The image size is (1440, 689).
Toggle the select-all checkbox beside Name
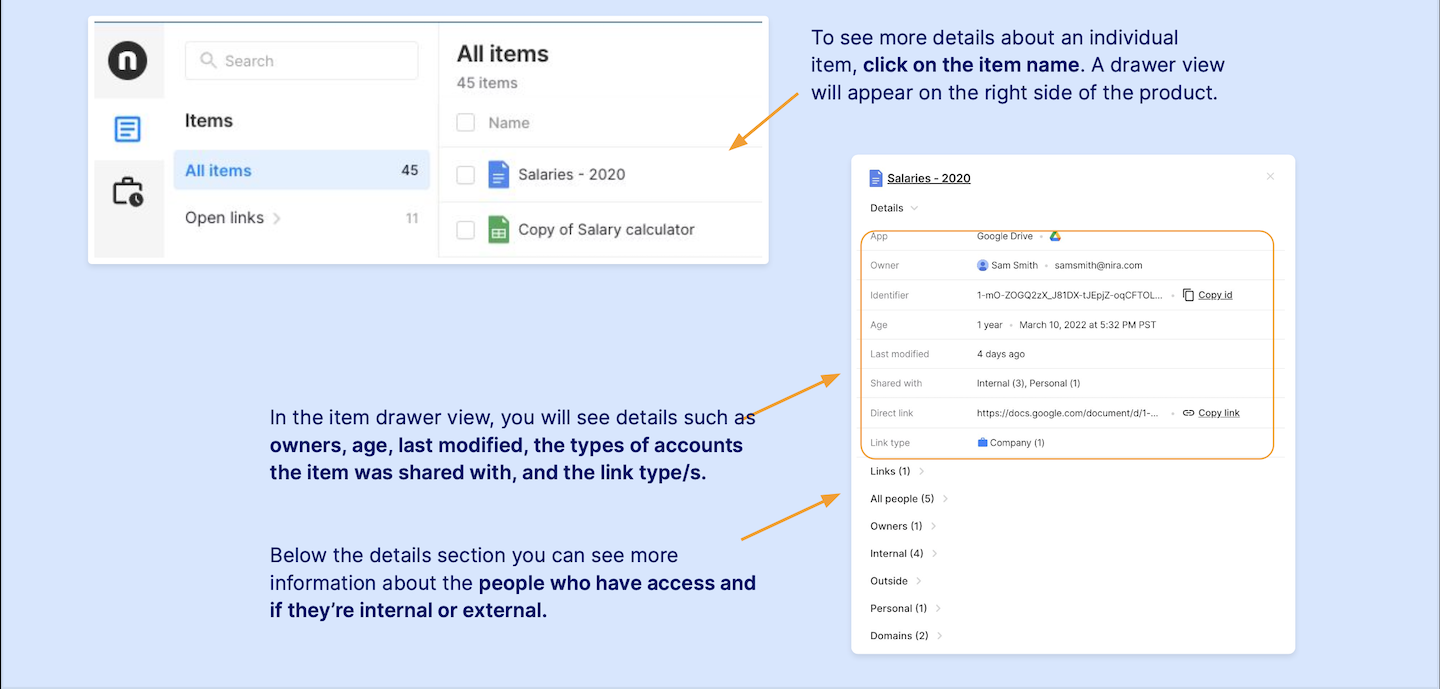click(x=465, y=123)
